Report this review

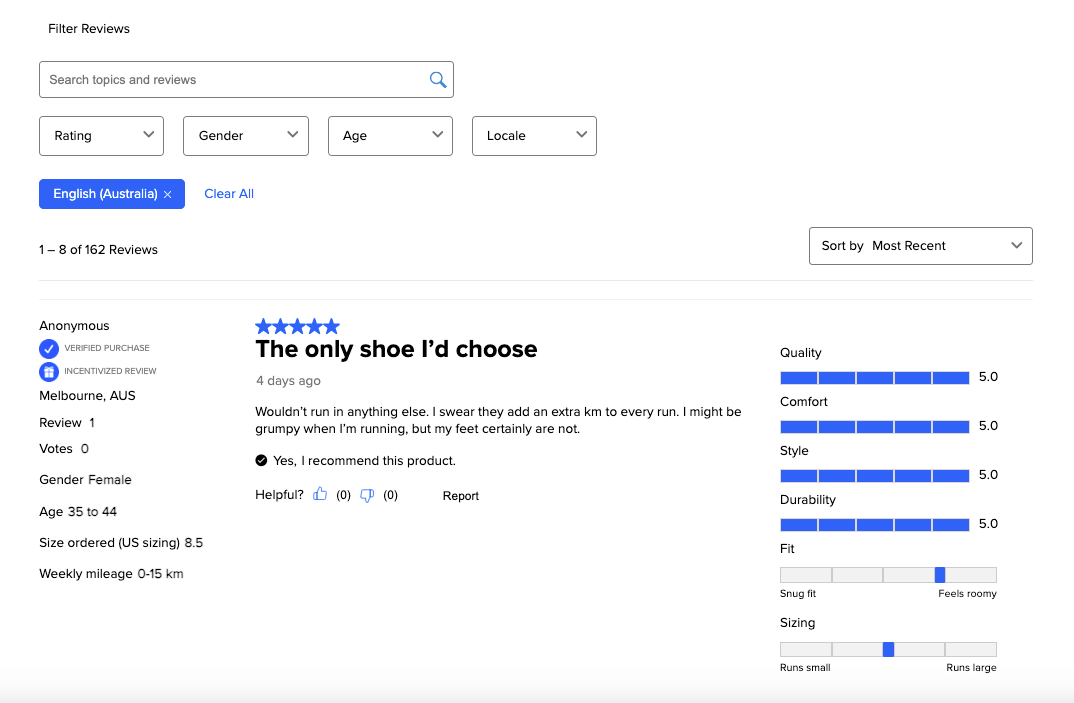pyautogui.click(x=461, y=496)
